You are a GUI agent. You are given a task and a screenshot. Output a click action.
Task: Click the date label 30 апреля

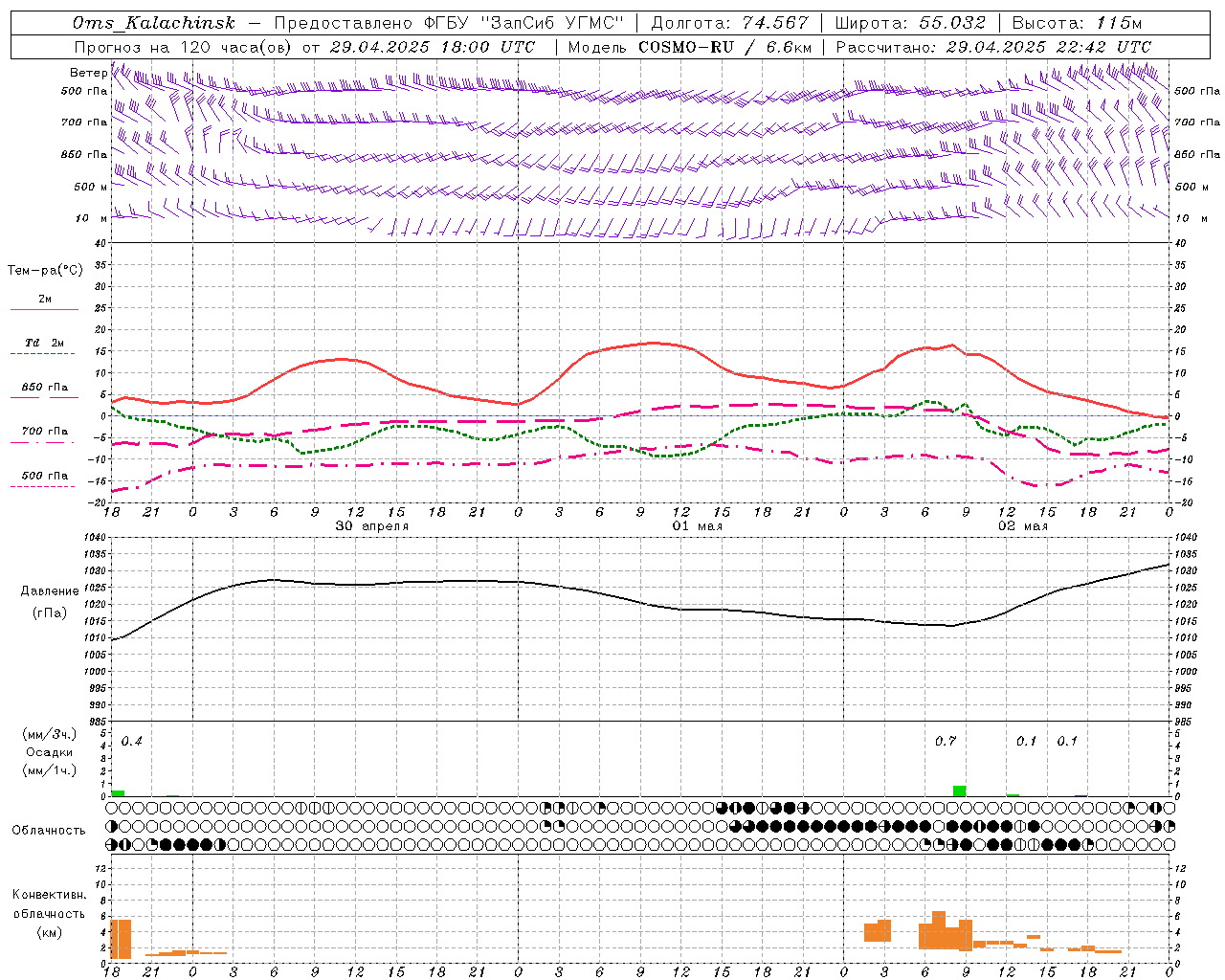click(371, 525)
